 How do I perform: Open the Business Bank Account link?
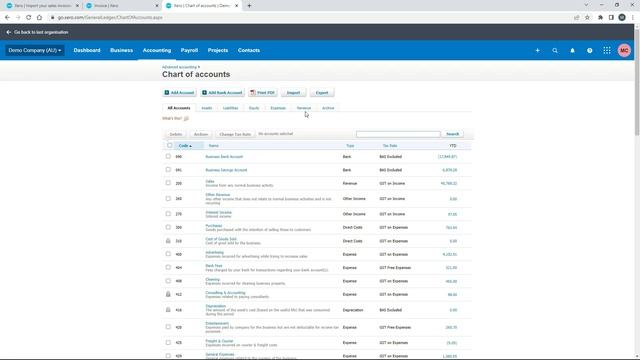pyautogui.click(x=224, y=157)
